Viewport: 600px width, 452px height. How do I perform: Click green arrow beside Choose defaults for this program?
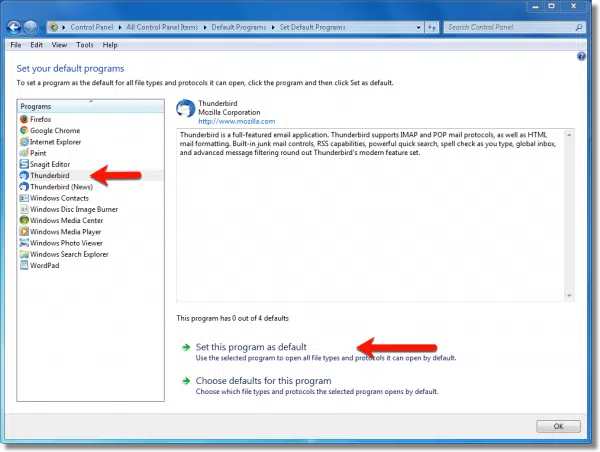coord(186,381)
